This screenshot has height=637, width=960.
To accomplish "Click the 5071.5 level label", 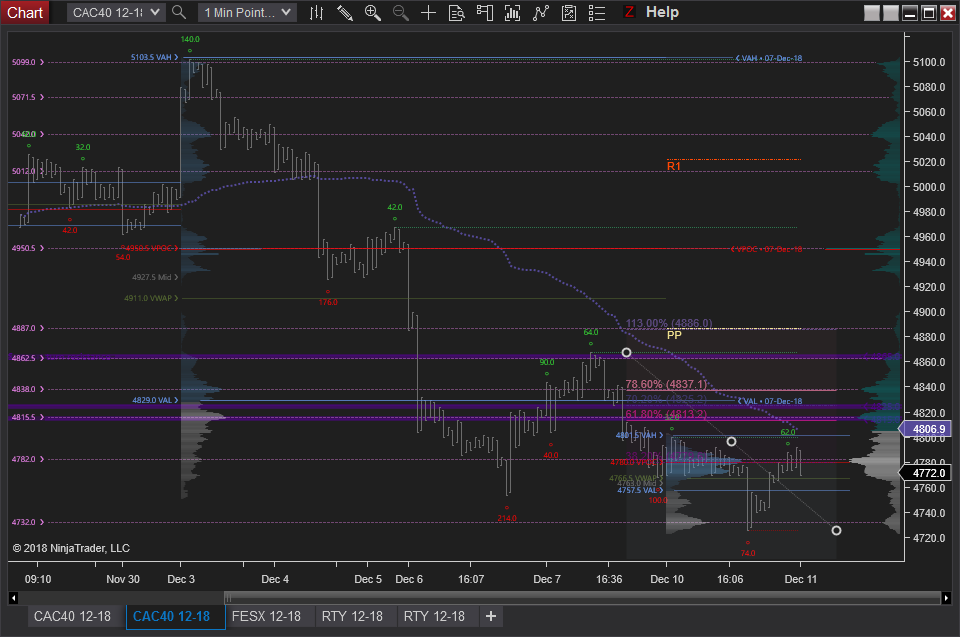I will 28,97.
